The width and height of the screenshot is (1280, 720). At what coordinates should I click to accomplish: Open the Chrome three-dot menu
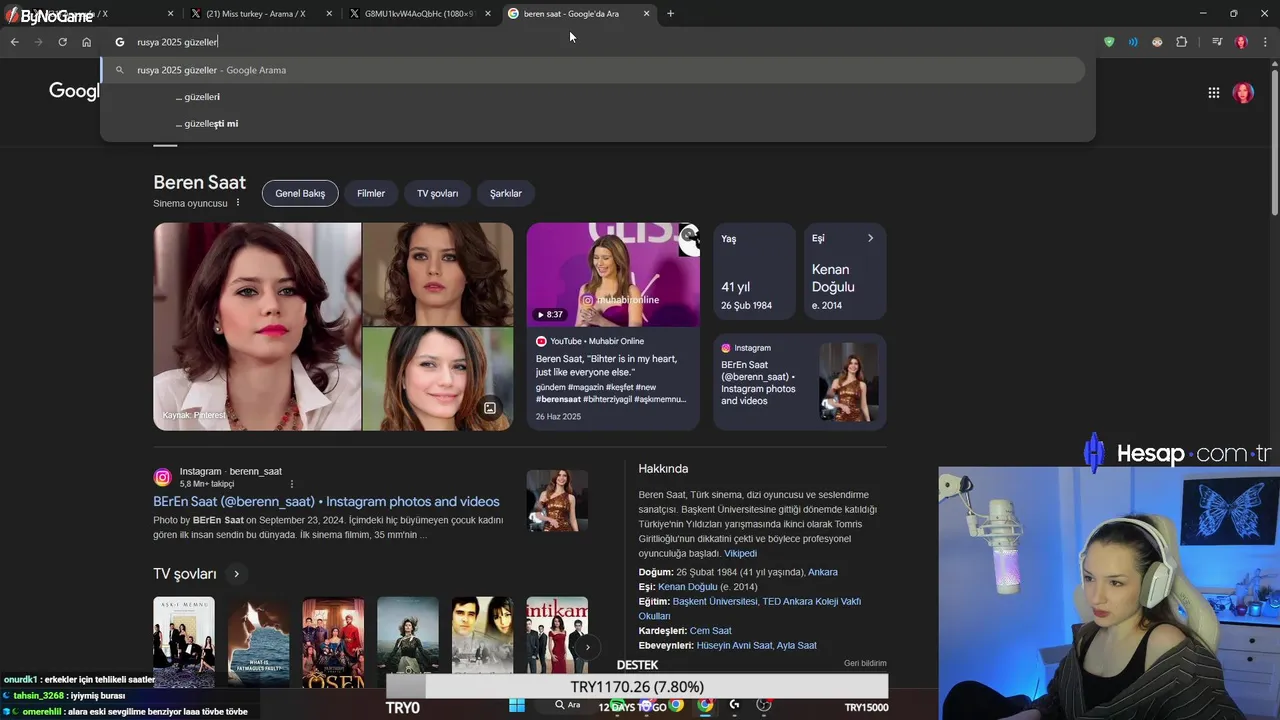coord(1266,42)
